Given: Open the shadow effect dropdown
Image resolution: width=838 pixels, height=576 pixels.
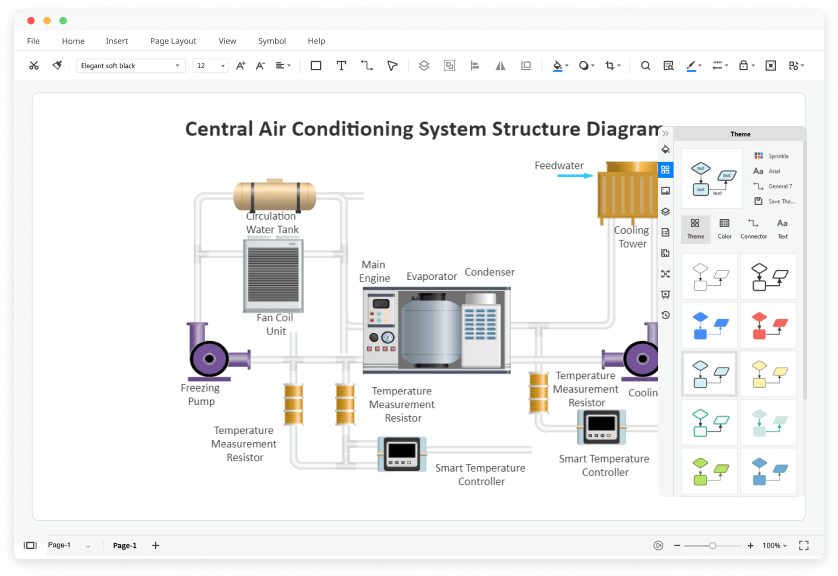Looking at the screenshot, I should click(586, 66).
